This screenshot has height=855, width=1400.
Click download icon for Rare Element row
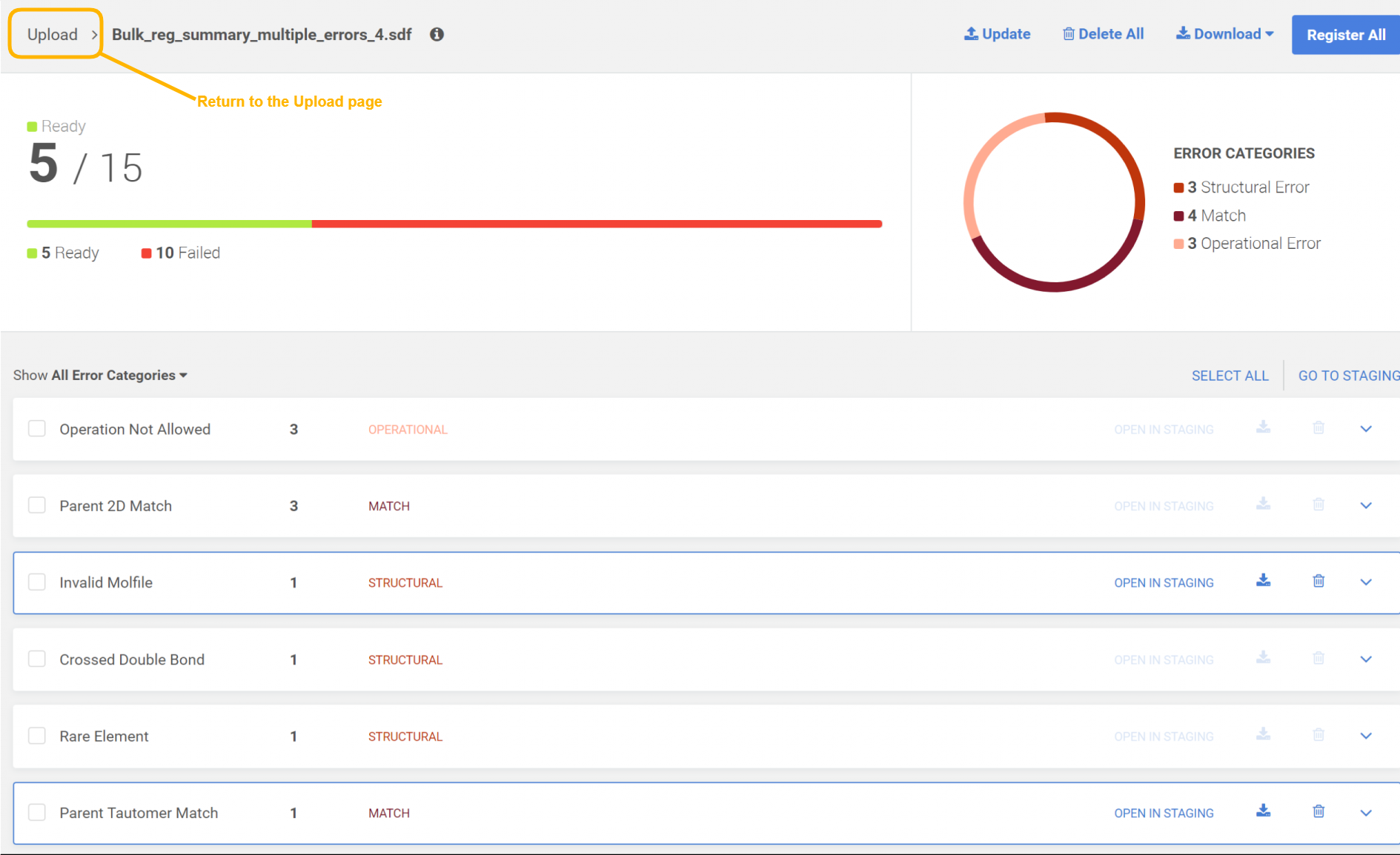(x=1264, y=734)
